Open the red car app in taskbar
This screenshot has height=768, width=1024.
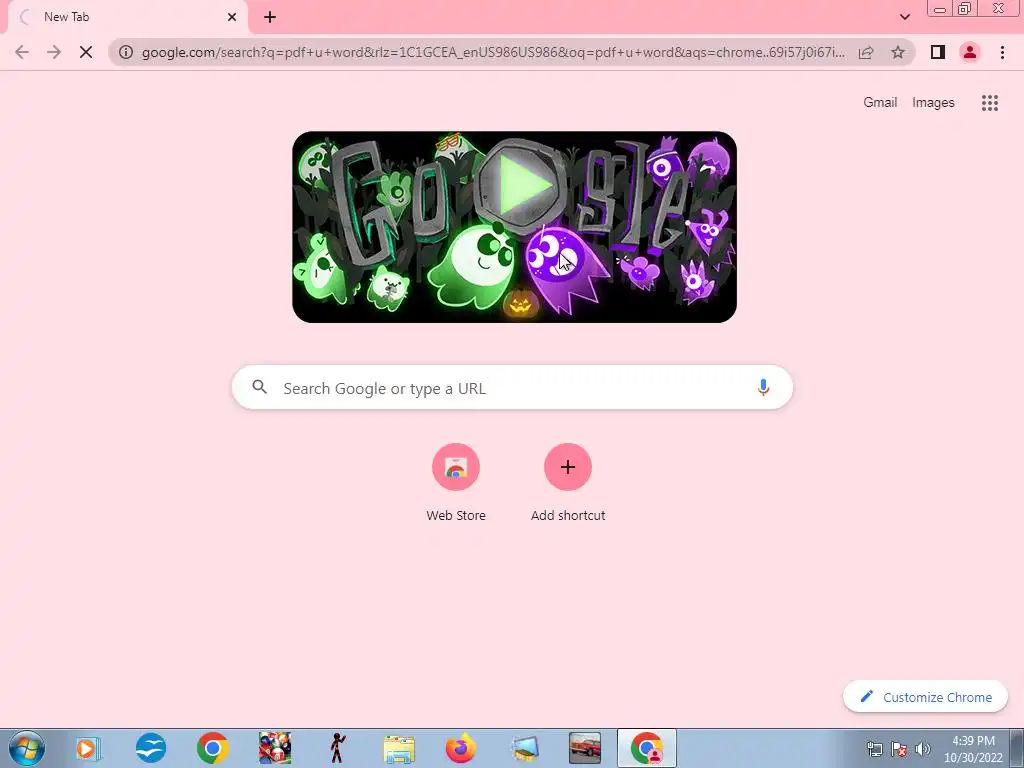(584, 748)
